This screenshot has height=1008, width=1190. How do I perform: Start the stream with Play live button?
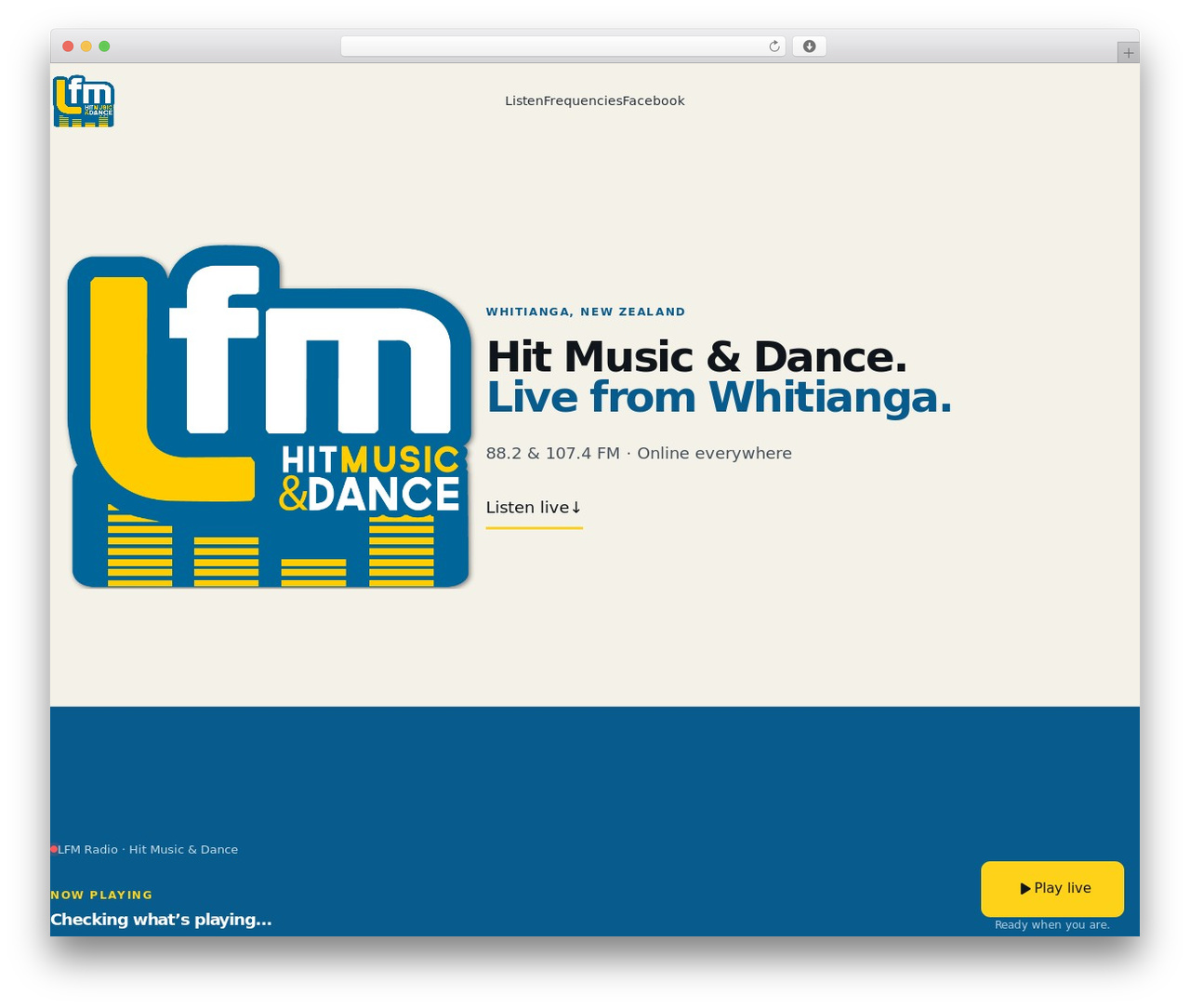point(1052,889)
